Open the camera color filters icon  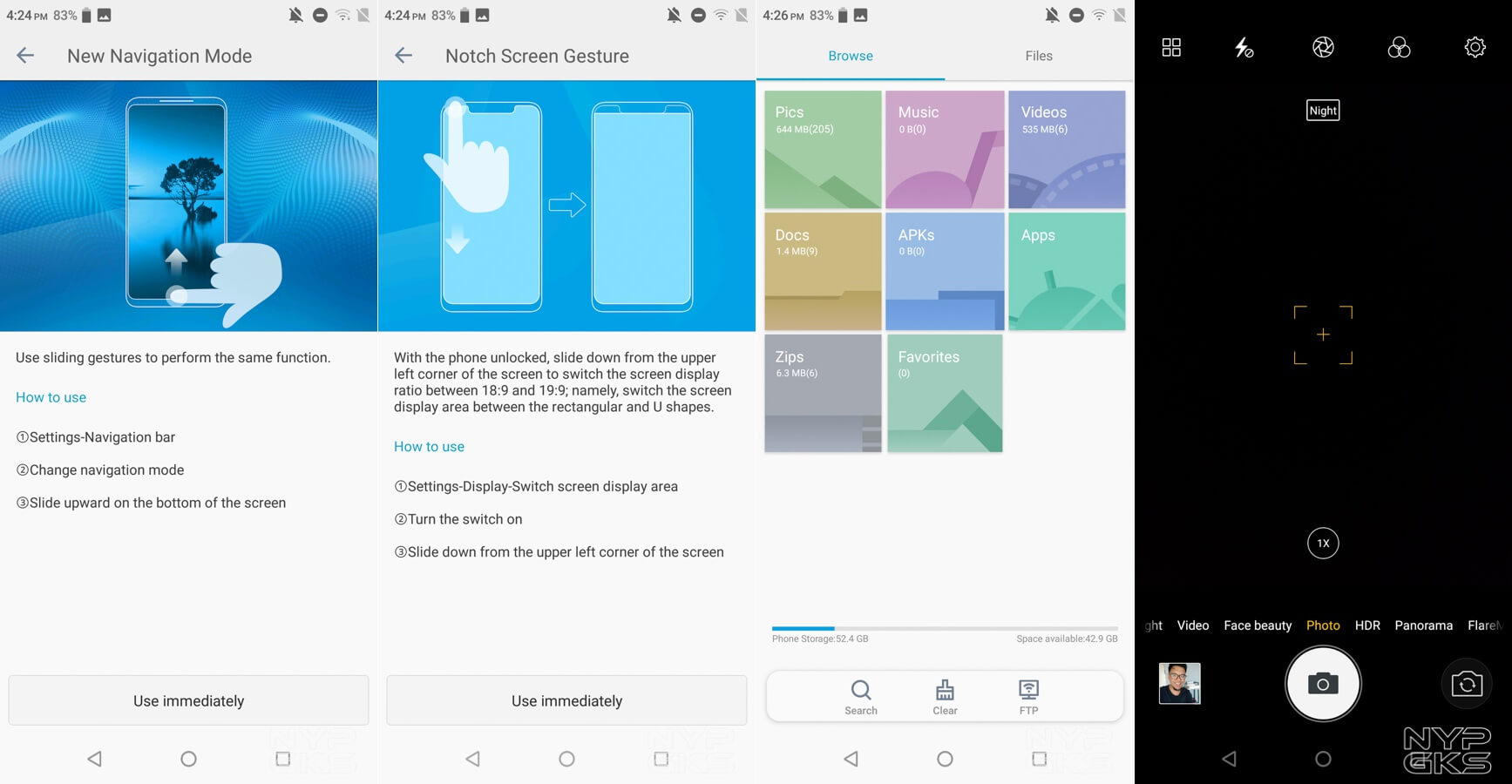pos(1399,47)
